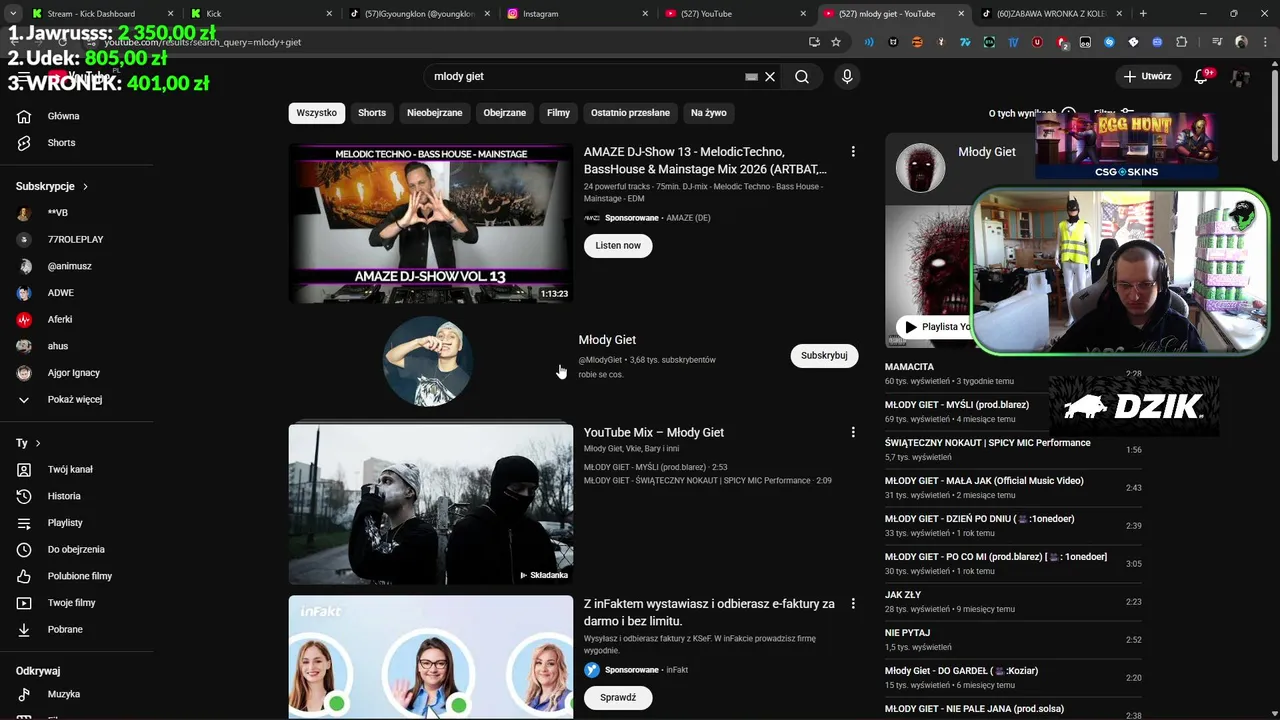Image resolution: width=1280 pixels, height=720 pixels.
Task: Click the Utwórz create button
Action: (x=1147, y=76)
